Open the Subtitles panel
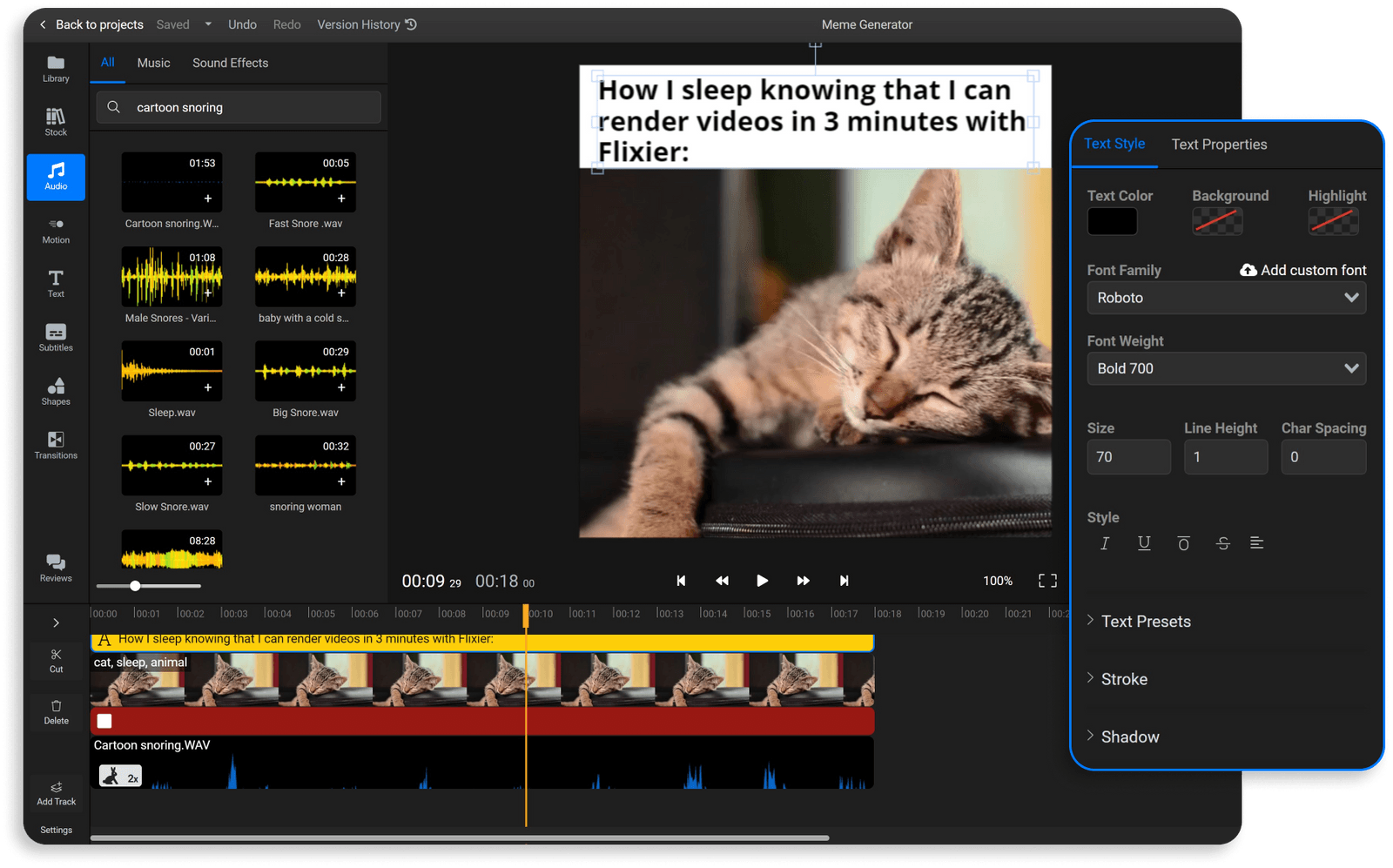Viewport: 1393px width, 868px height. pyautogui.click(x=56, y=338)
